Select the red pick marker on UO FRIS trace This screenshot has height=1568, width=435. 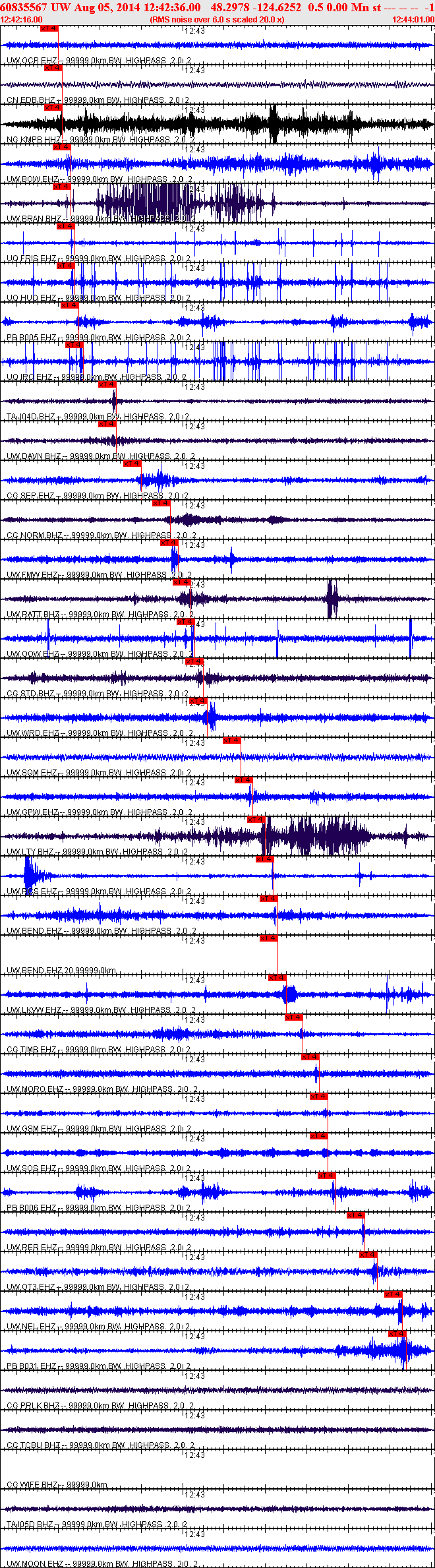[65, 226]
